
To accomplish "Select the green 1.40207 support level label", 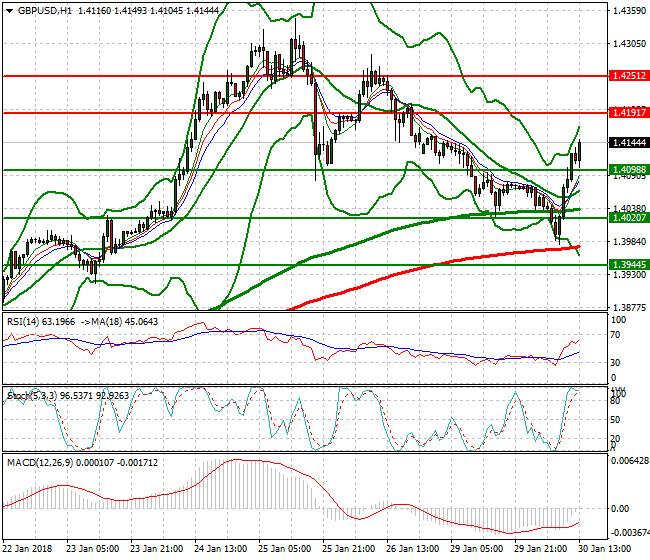I will click(629, 217).
